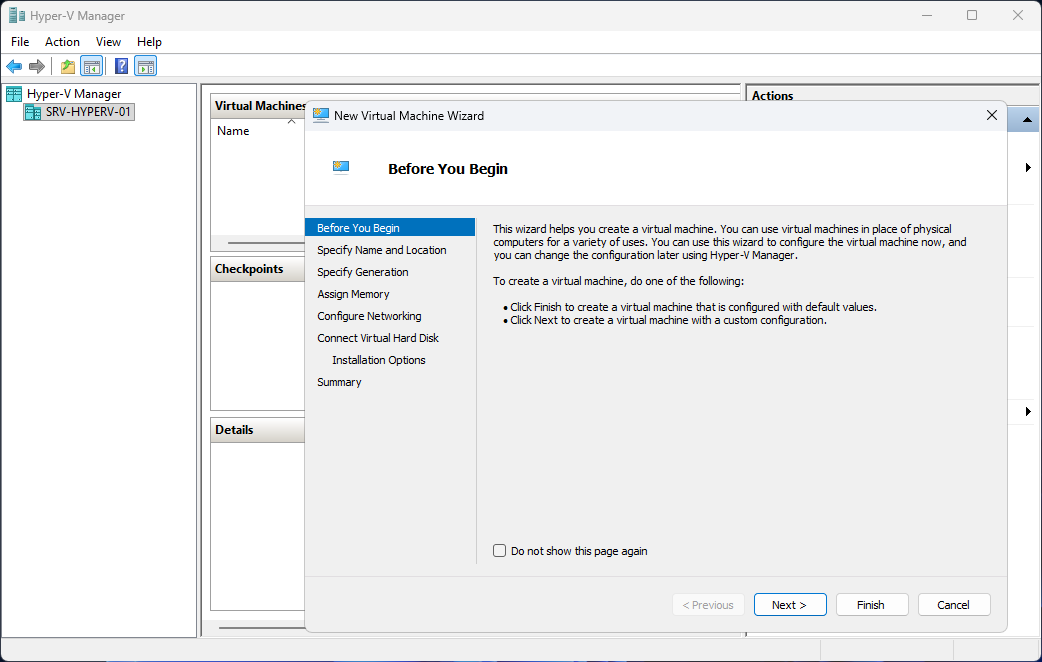Cancel the New Virtual Machine Wizard
The height and width of the screenshot is (662, 1042).
(953, 605)
